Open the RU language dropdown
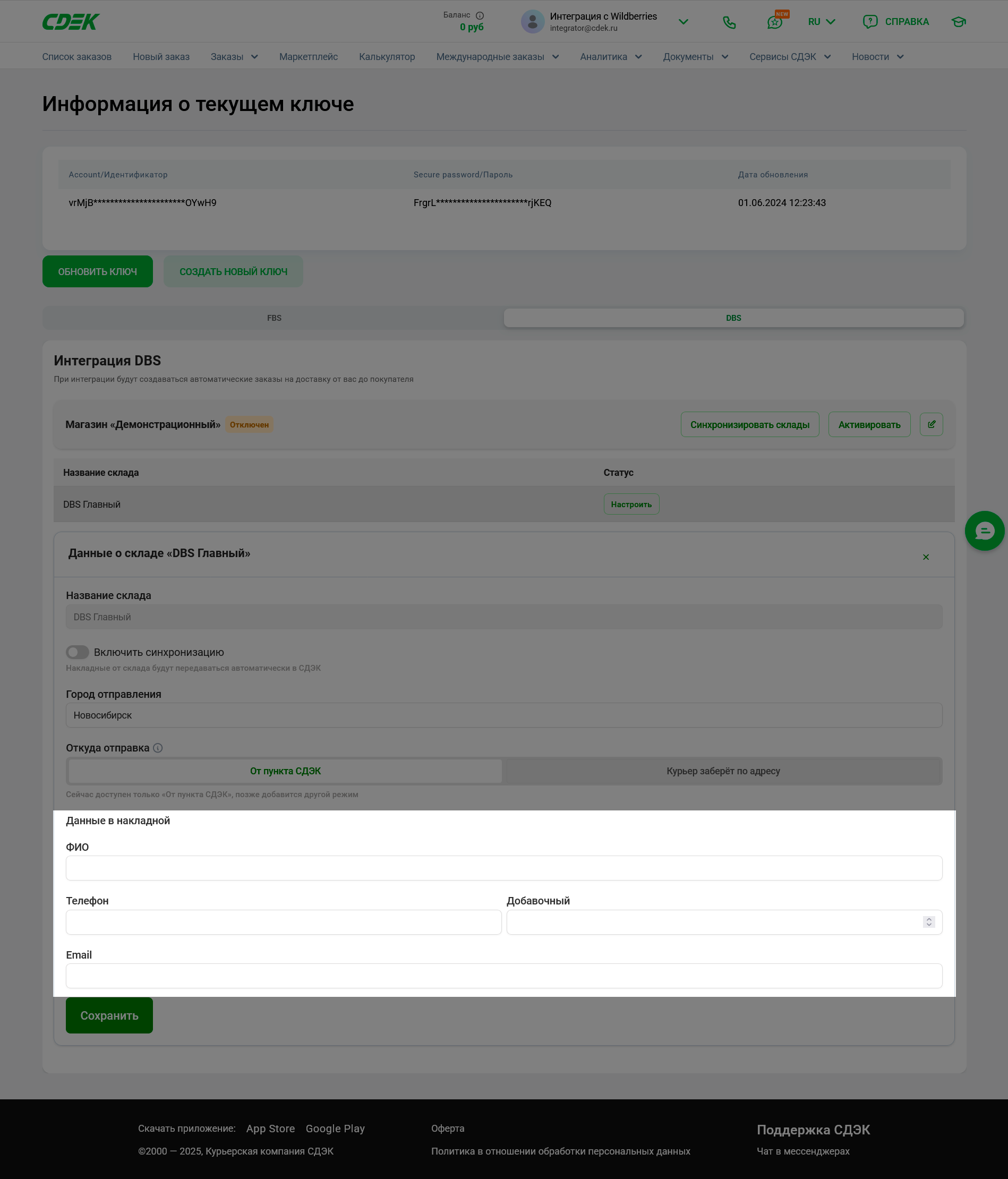 821,22
